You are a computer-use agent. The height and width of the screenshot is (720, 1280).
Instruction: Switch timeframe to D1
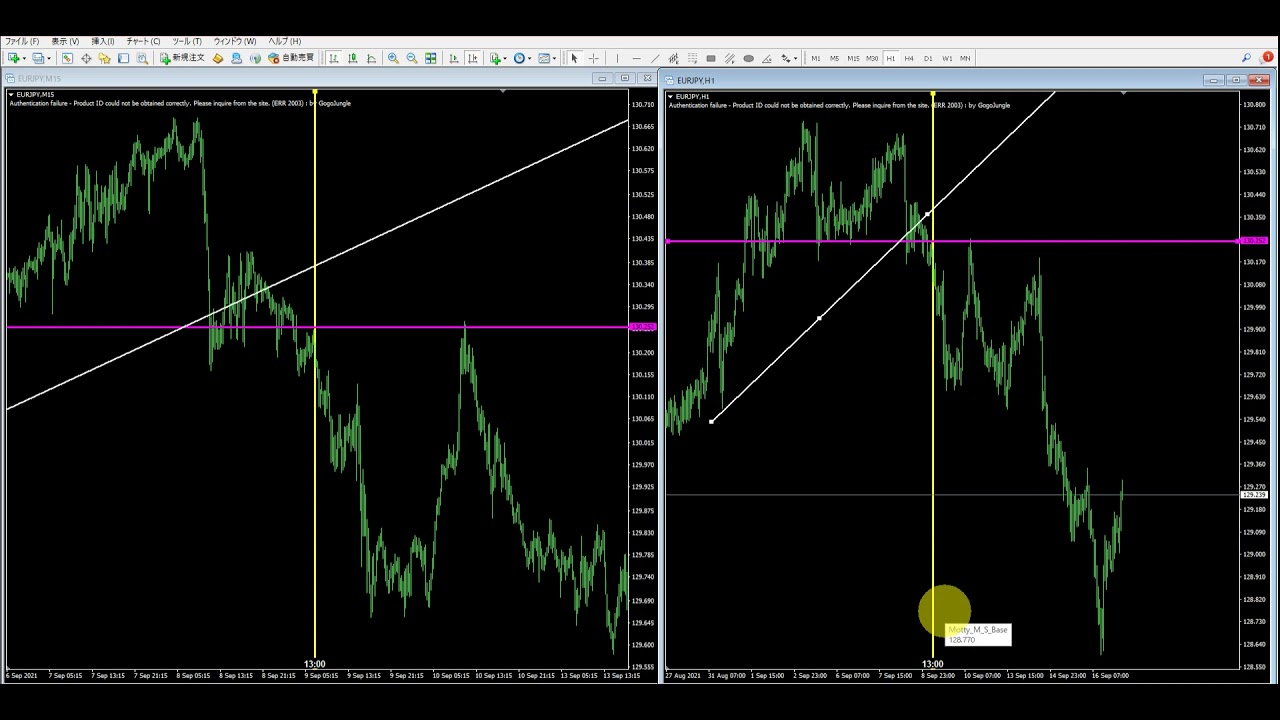click(928, 58)
